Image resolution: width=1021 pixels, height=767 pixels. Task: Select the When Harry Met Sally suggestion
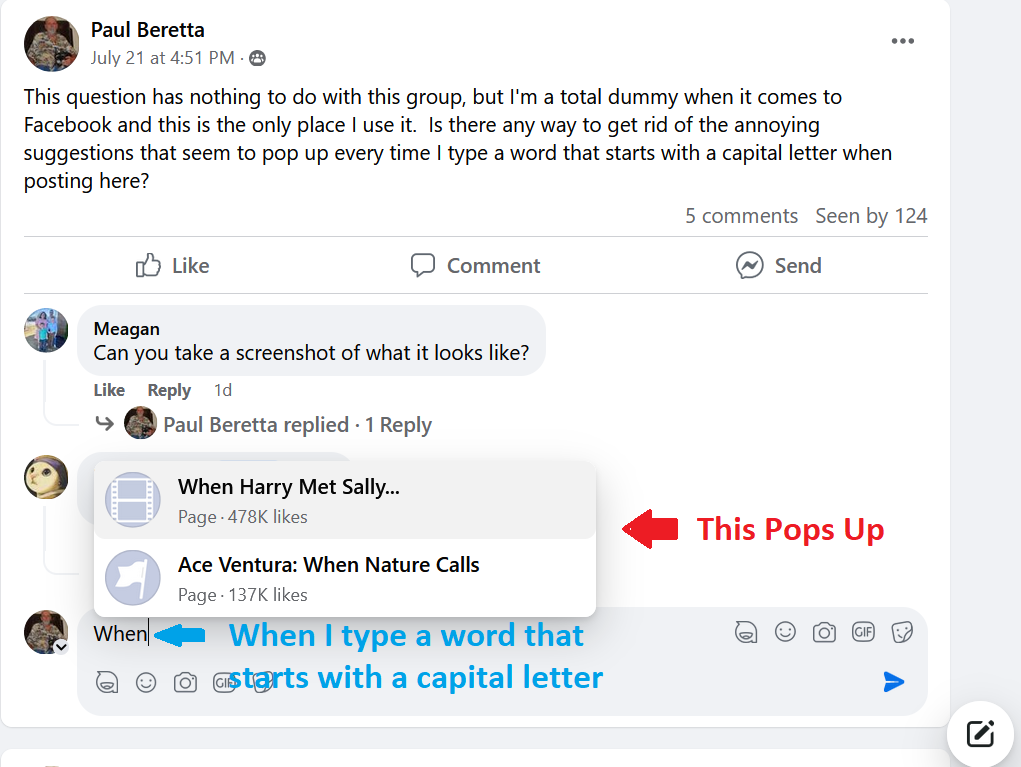pos(345,500)
